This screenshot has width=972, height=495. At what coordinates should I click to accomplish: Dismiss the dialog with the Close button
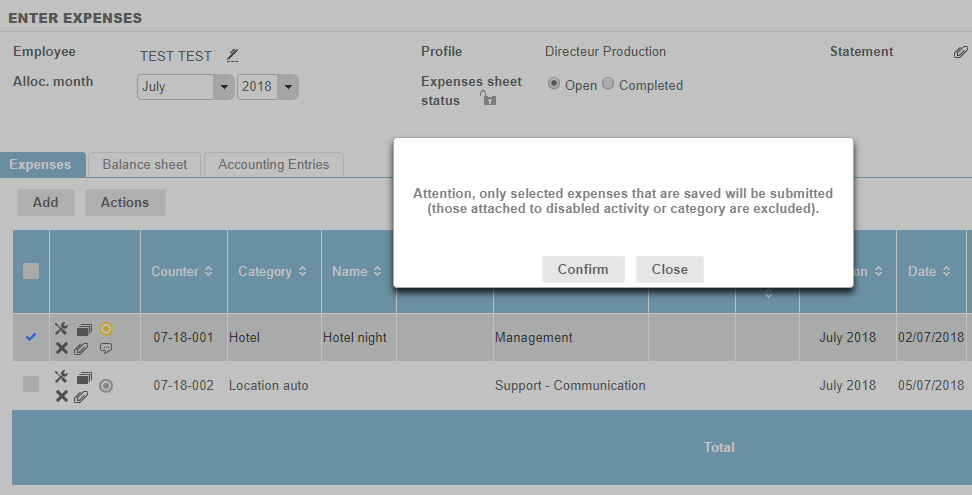(669, 269)
